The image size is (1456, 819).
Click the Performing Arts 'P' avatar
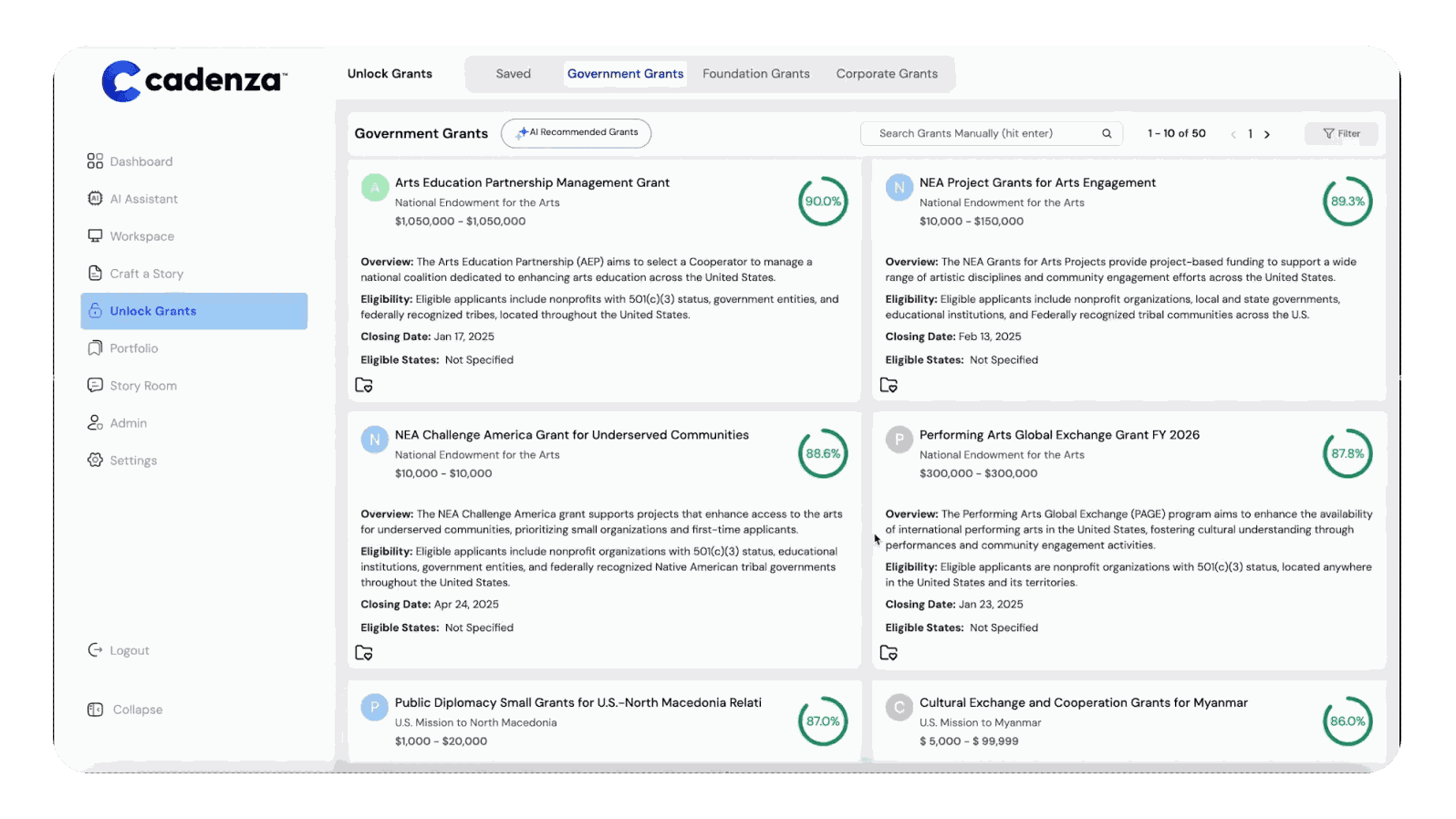pyautogui.click(x=900, y=440)
